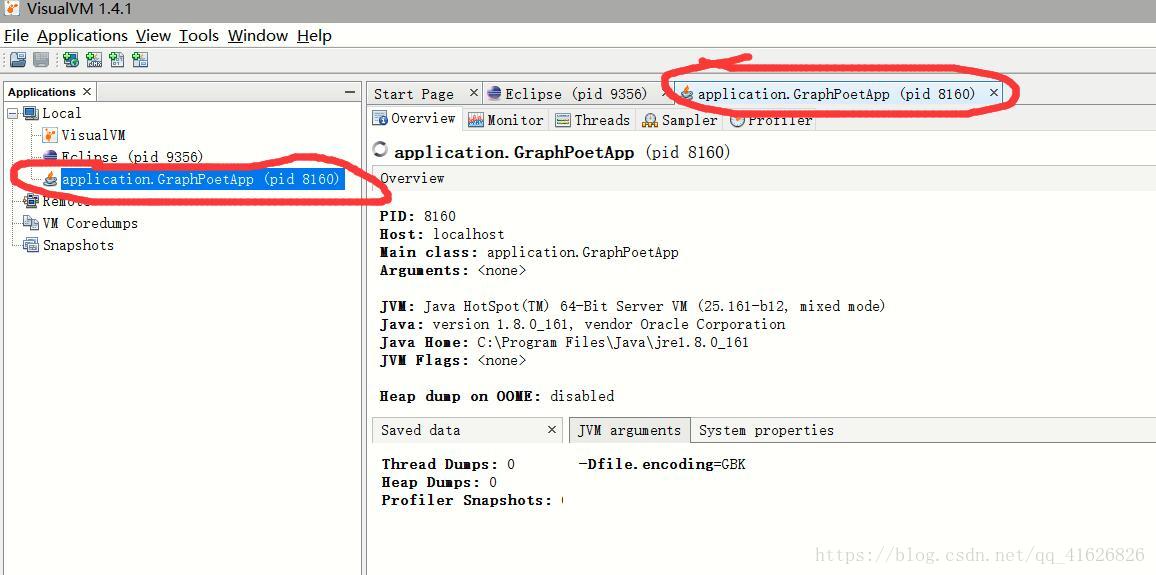Click the "JVM Flags: <none>" line
The height and width of the screenshot is (575, 1156).
pos(453,360)
